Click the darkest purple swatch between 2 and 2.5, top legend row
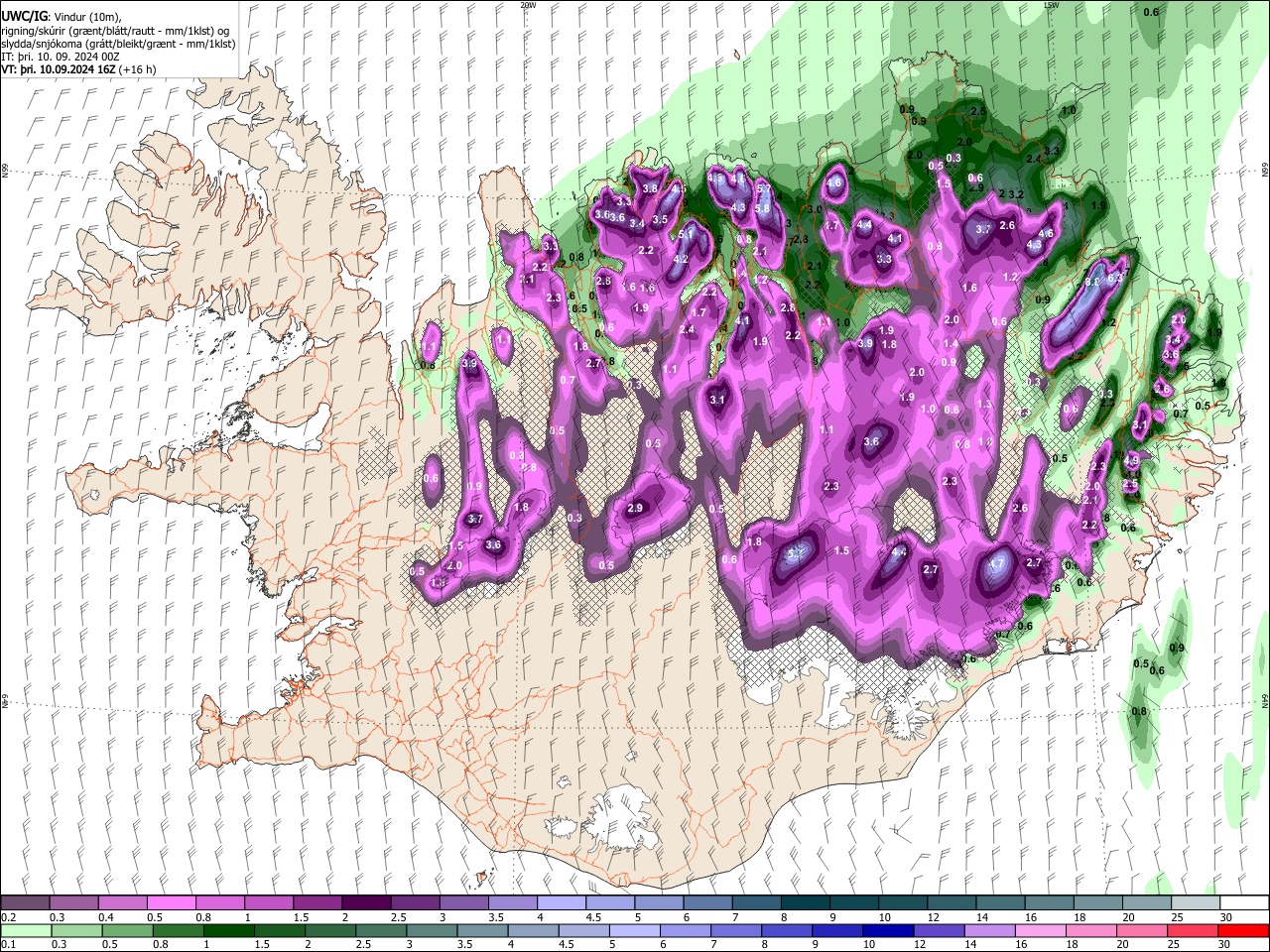 (365, 902)
